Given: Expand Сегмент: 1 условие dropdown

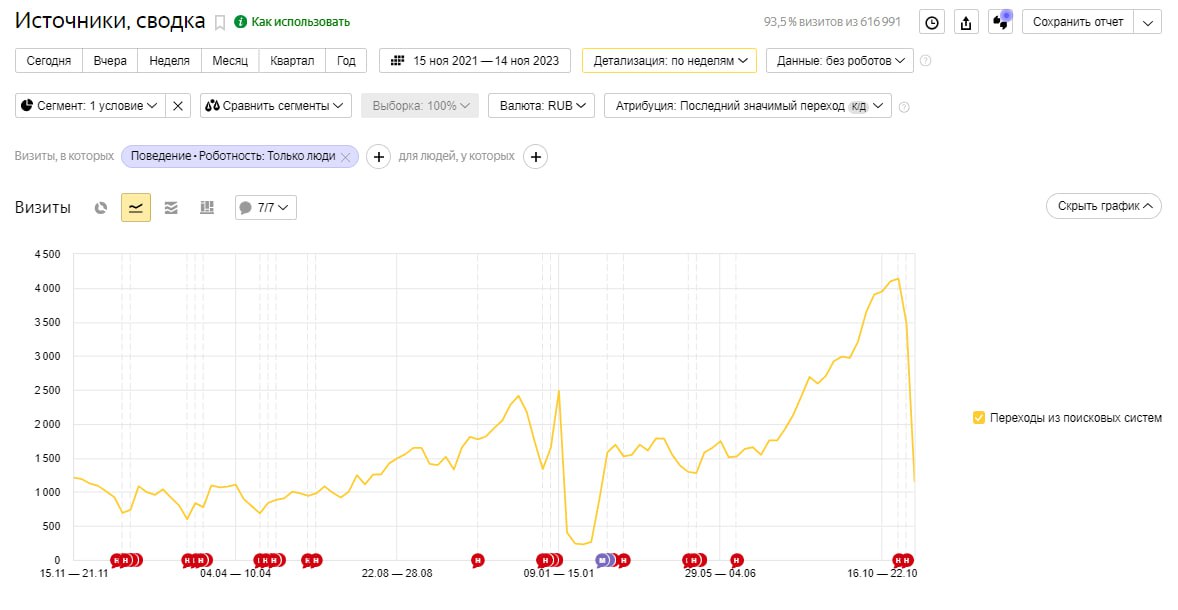Looking at the screenshot, I should point(90,106).
